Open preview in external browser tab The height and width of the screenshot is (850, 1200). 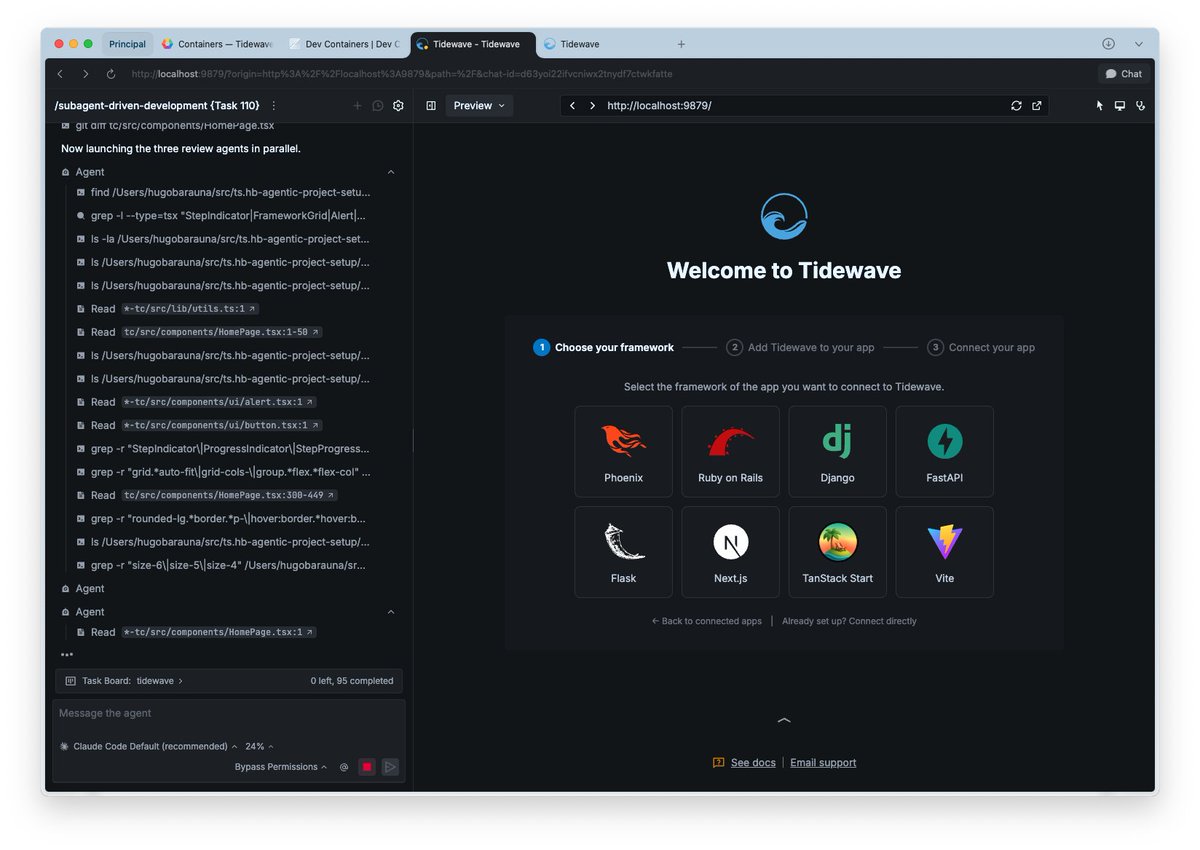click(1036, 105)
